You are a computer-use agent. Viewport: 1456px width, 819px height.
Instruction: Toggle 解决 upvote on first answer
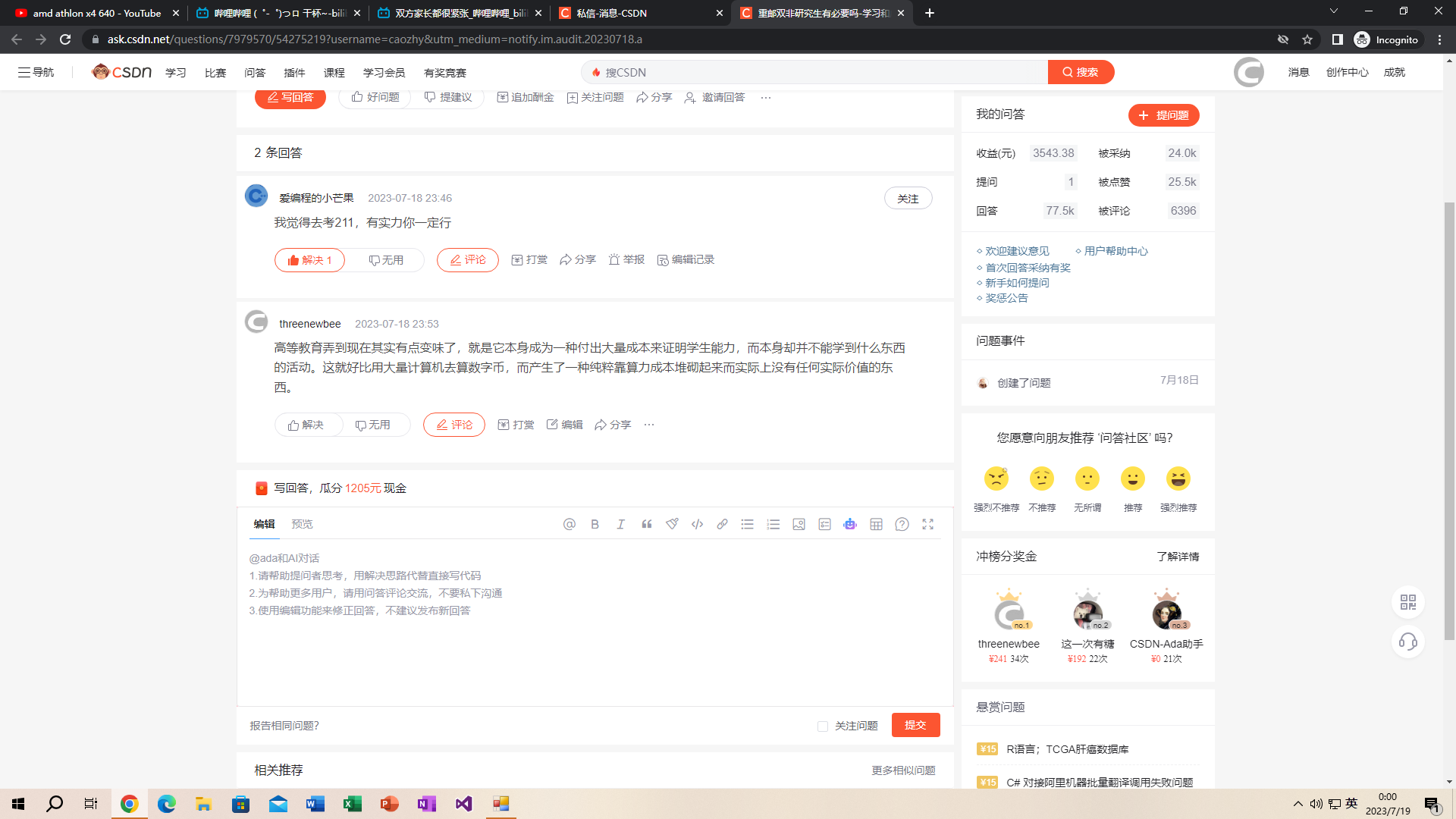[x=309, y=260]
